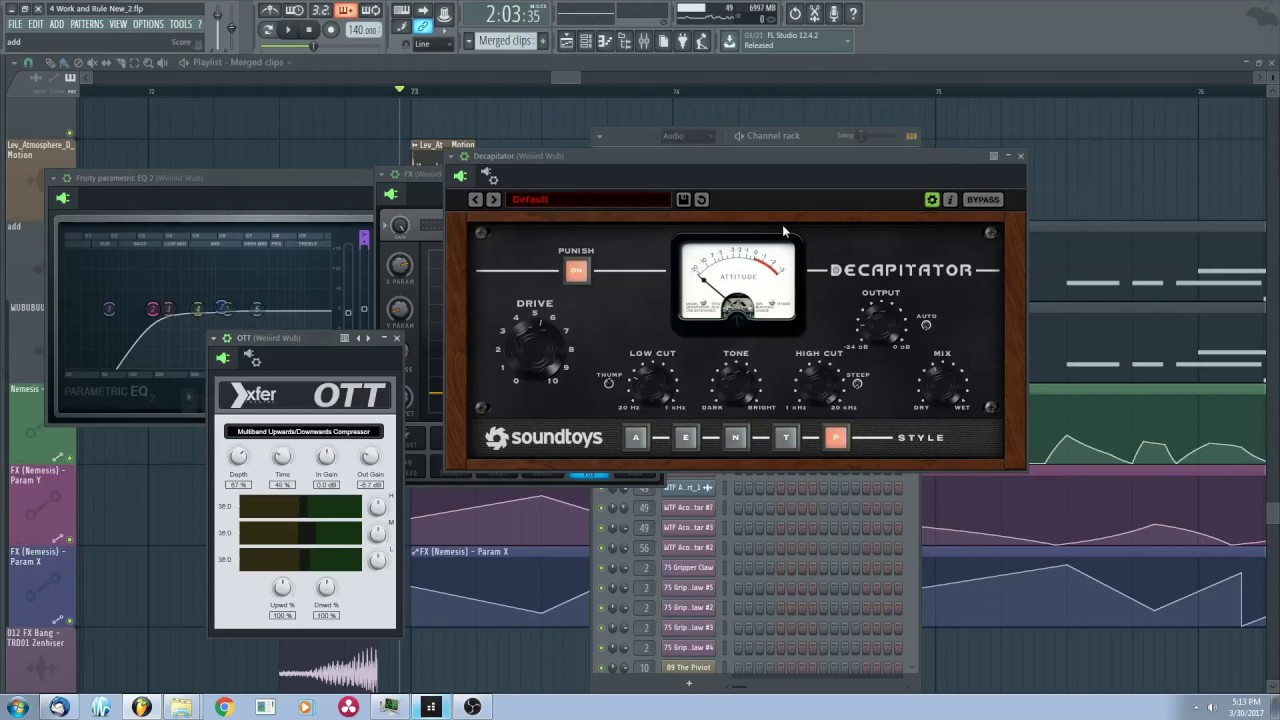Open the ADD menu
This screenshot has height=720, width=1280.
point(57,24)
